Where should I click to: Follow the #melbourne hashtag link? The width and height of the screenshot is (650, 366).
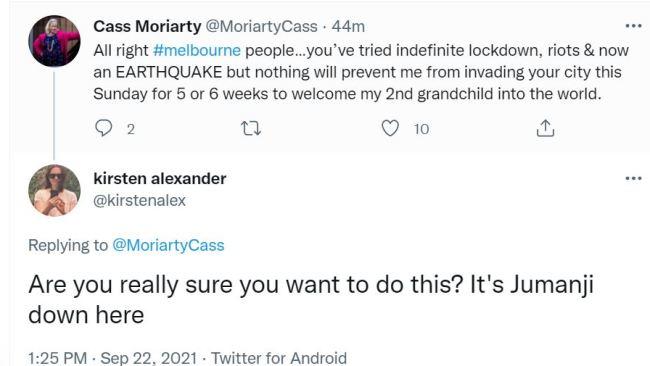[196, 51]
